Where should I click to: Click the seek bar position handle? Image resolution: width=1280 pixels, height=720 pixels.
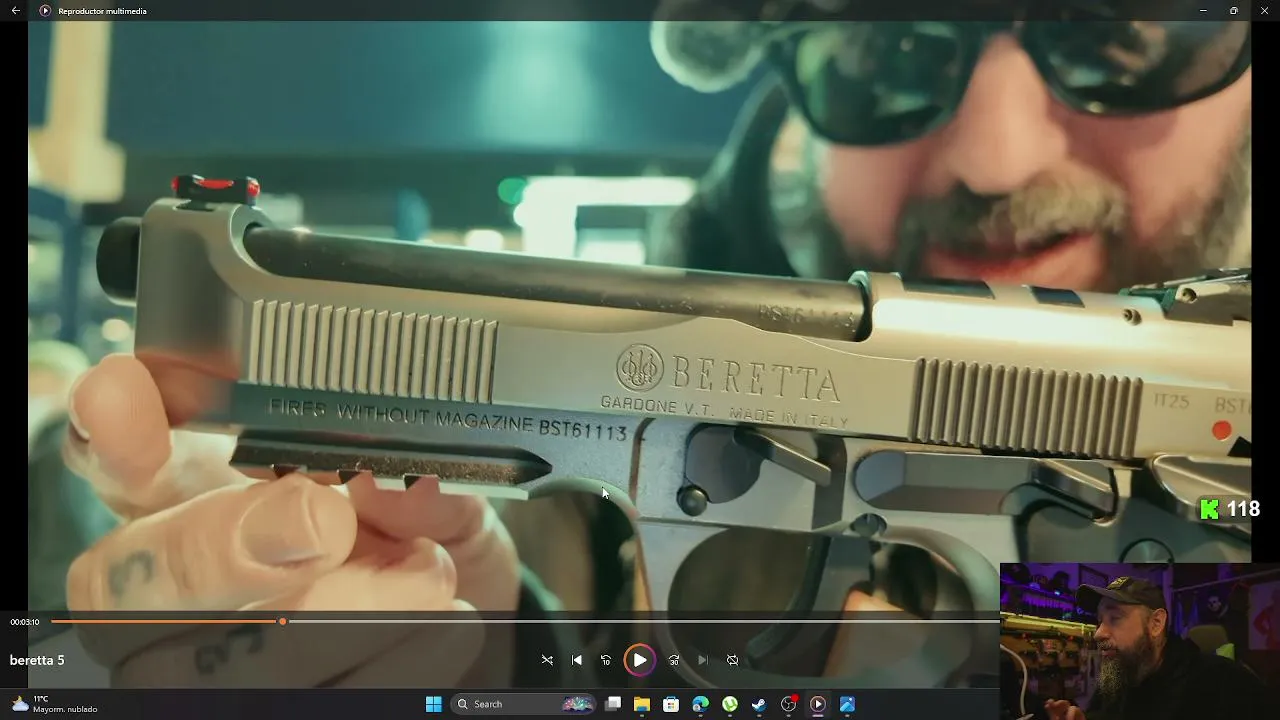click(x=283, y=622)
